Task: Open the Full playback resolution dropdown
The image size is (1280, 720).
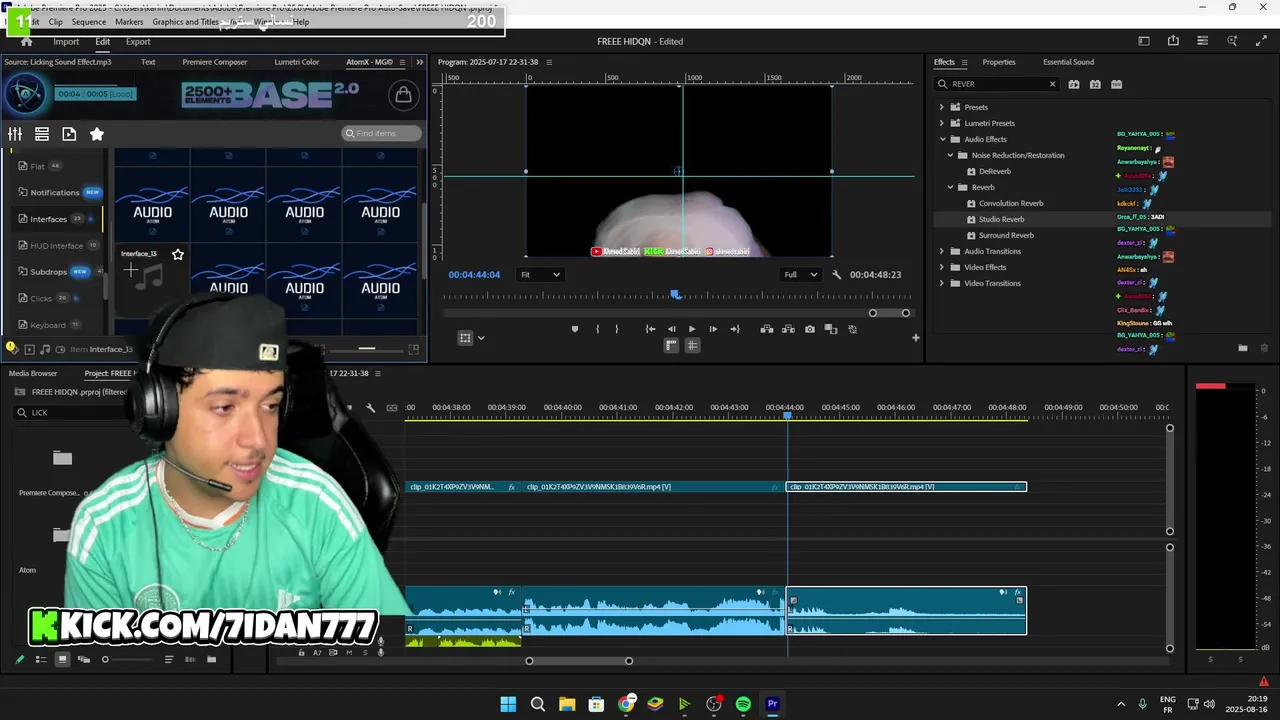Action: click(800, 275)
